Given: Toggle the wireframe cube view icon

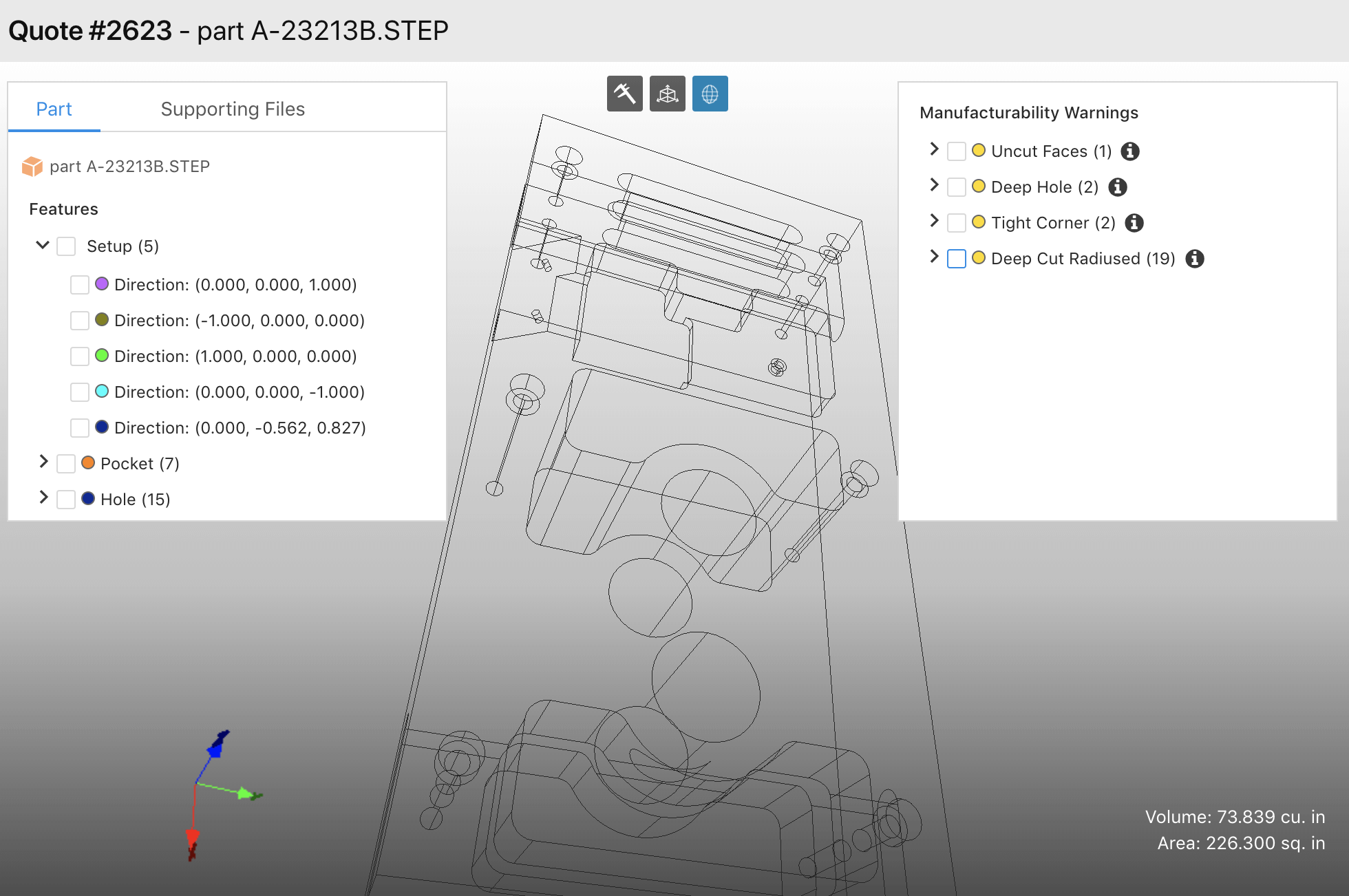Looking at the screenshot, I should click(x=667, y=94).
